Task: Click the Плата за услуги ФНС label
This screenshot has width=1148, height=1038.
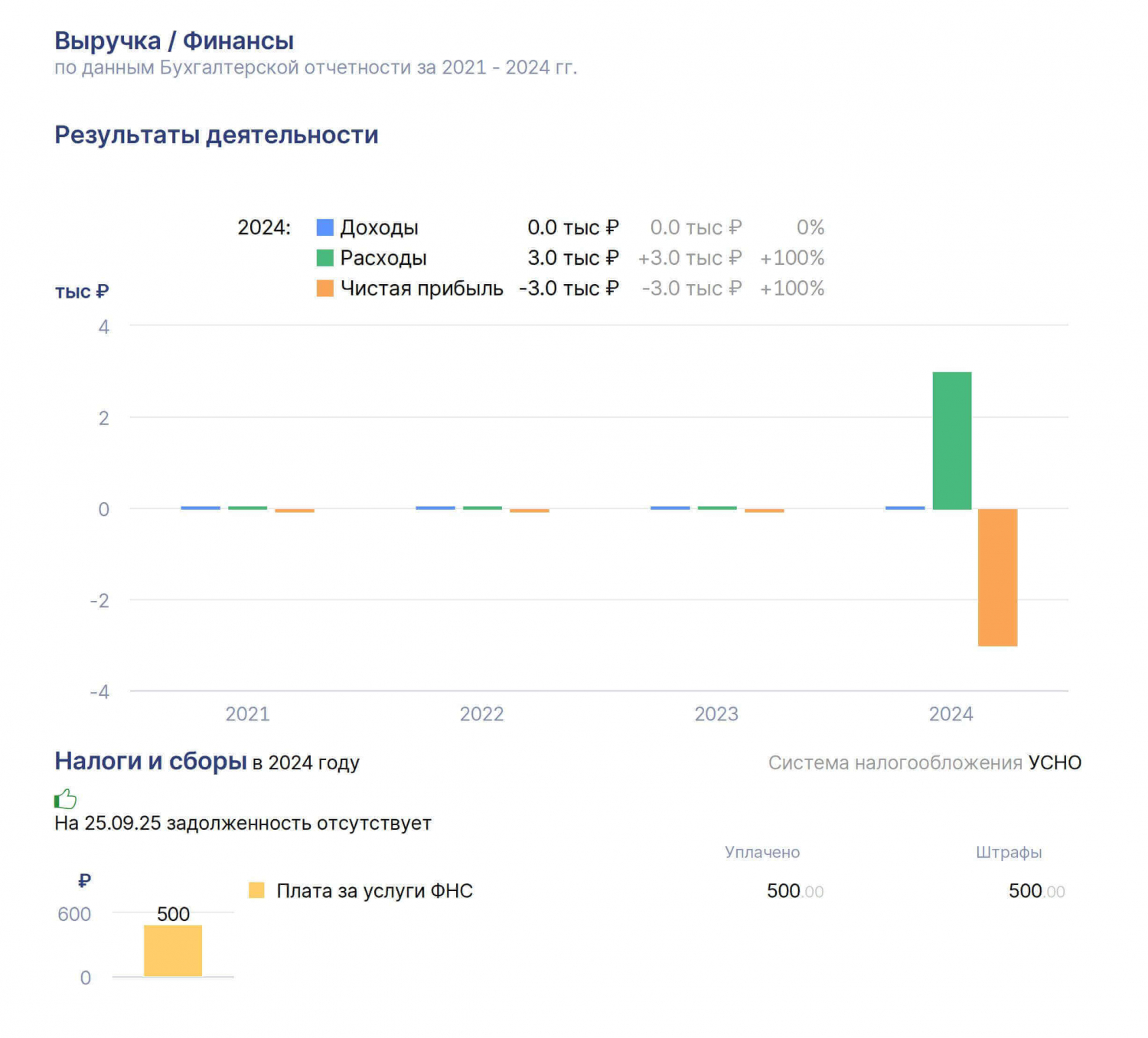Action: [x=375, y=891]
